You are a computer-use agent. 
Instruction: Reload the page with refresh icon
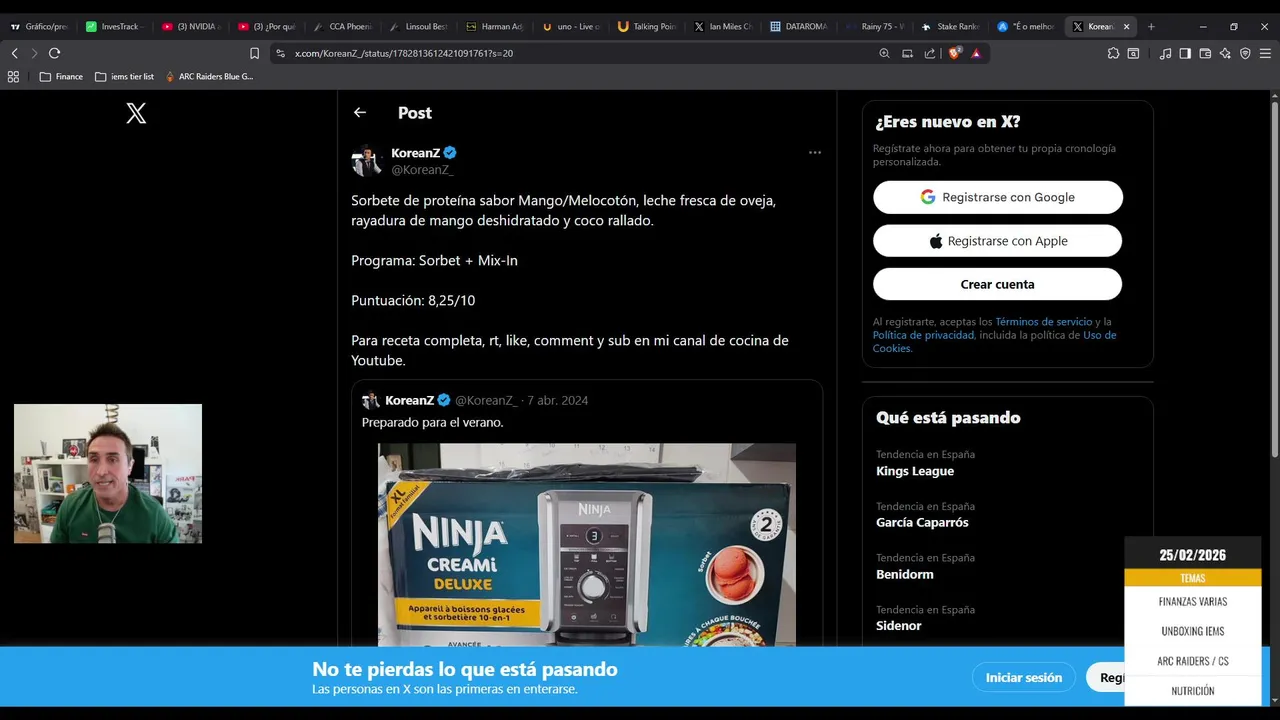click(55, 53)
